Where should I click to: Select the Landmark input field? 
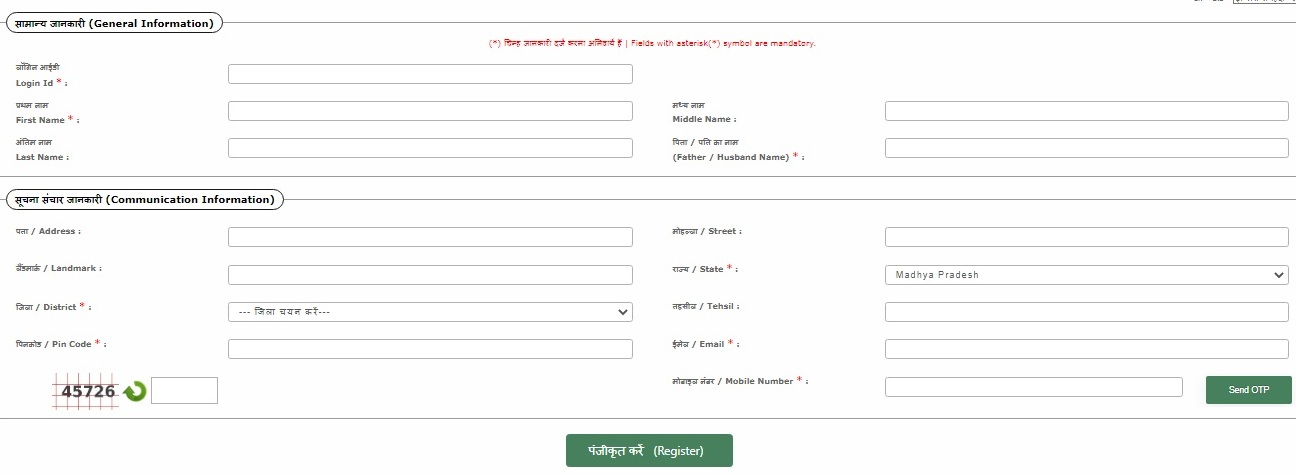tap(430, 275)
